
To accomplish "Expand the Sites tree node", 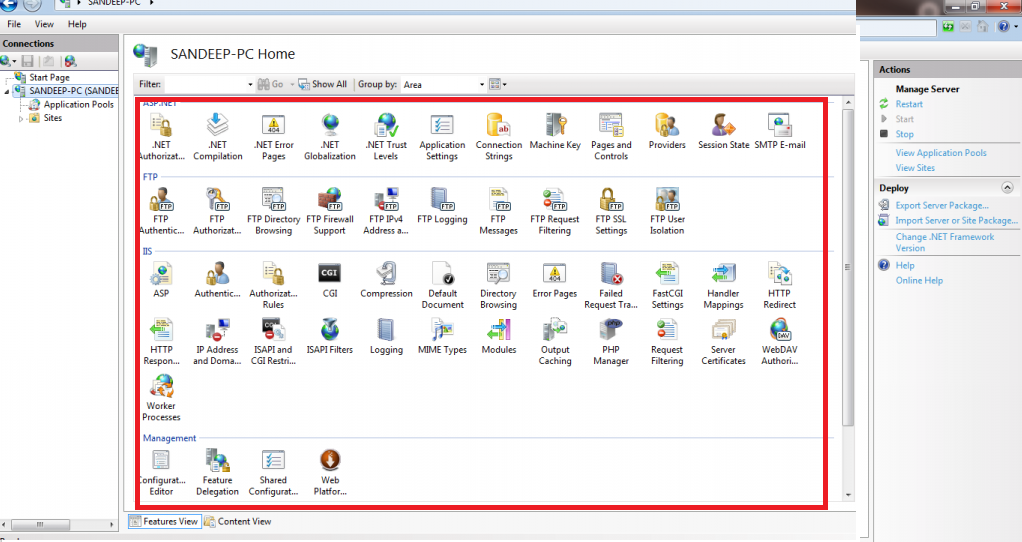I will point(22,118).
